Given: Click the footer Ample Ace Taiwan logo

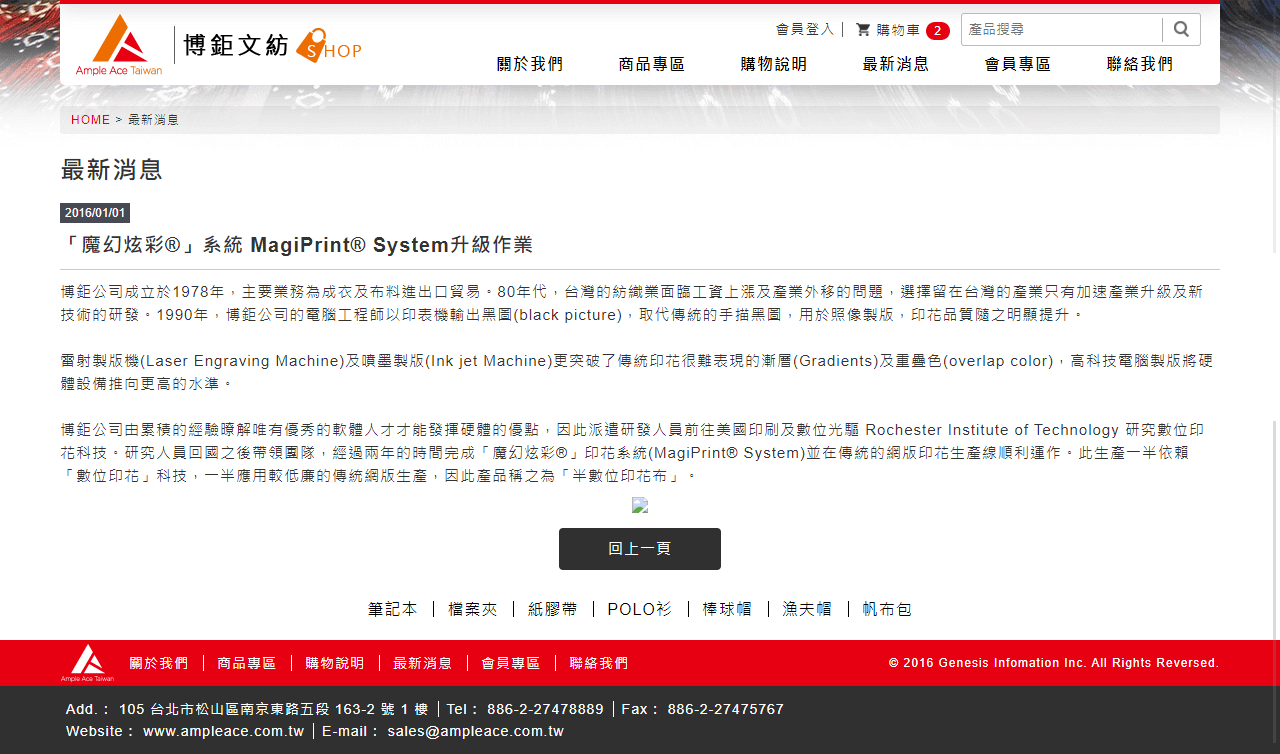Looking at the screenshot, I should [x=87, y=663].
